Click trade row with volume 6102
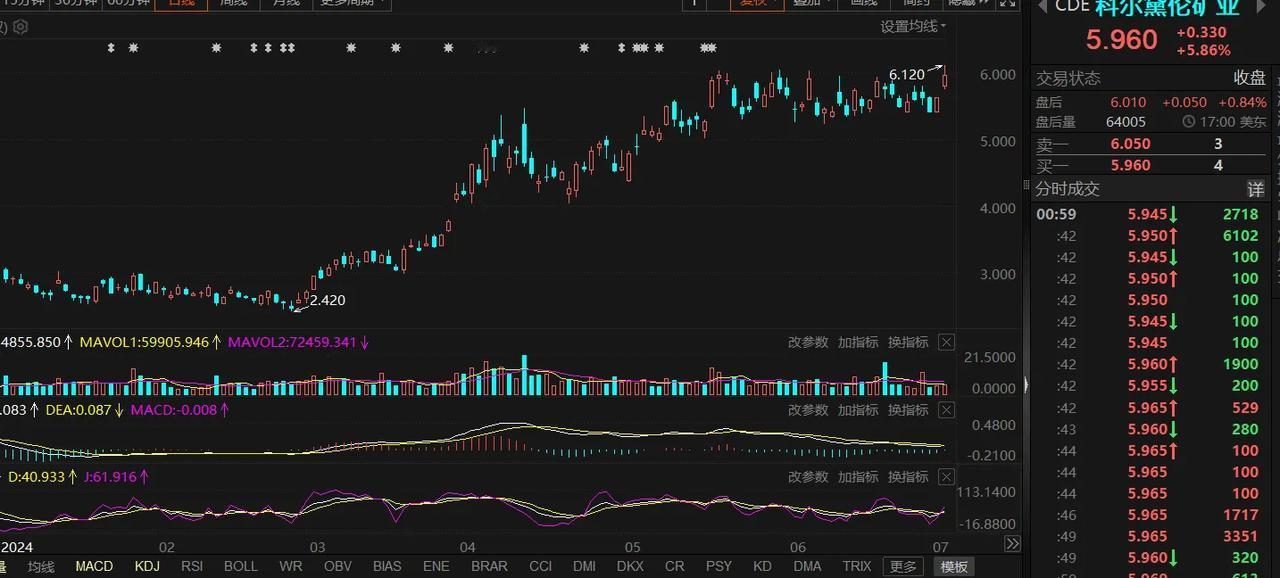The width and height of the screenshot is (1280, 578). (1148, 236)
